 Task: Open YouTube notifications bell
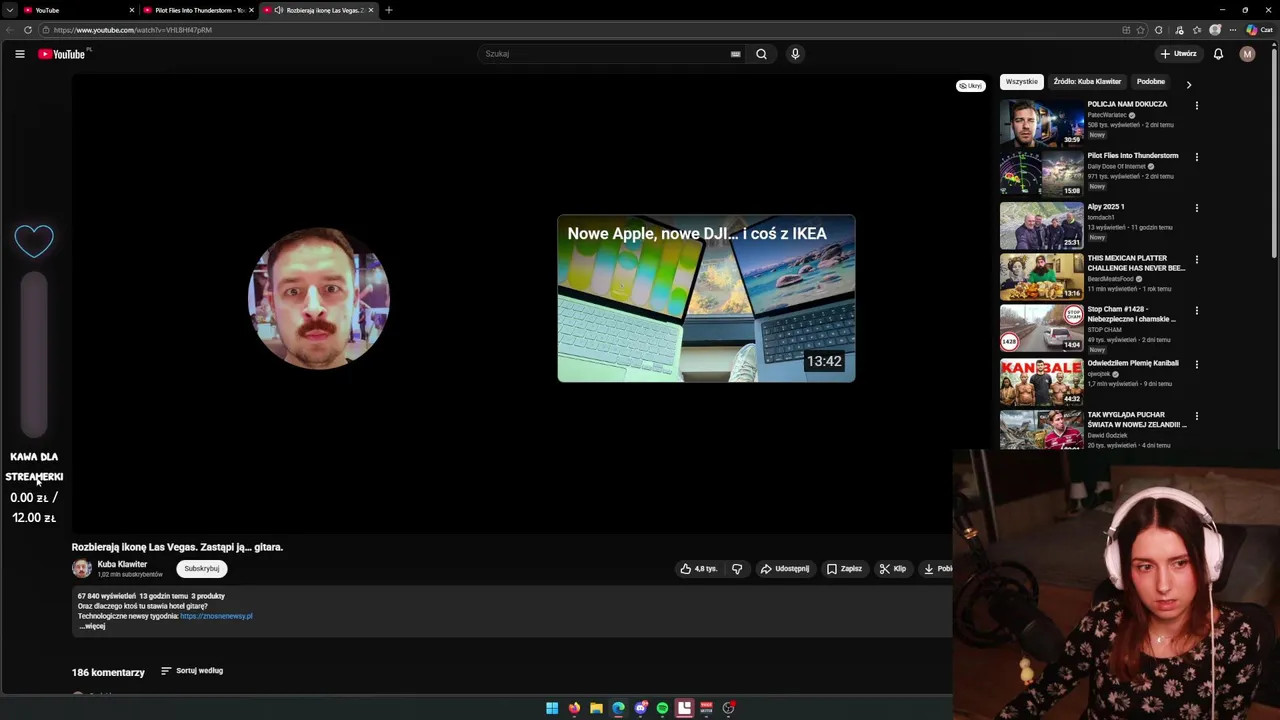click(x=1218, y=54)
